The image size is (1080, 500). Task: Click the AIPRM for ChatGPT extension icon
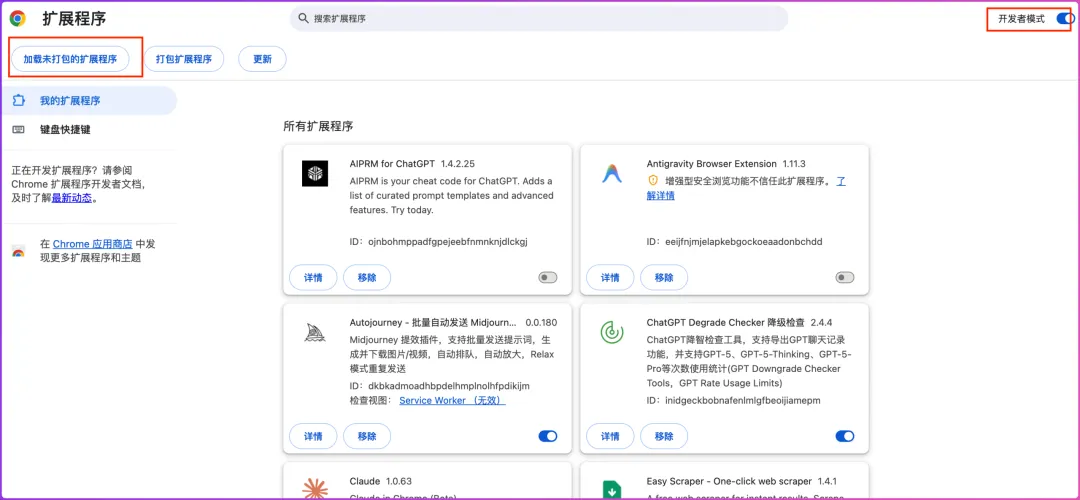(315, 173)
